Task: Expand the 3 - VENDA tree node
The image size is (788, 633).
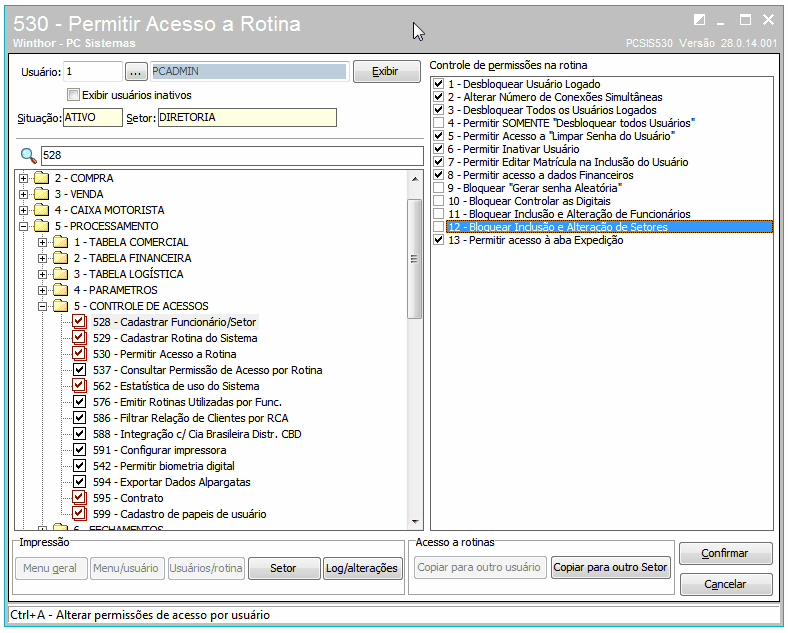Action: tap(23, 194)
